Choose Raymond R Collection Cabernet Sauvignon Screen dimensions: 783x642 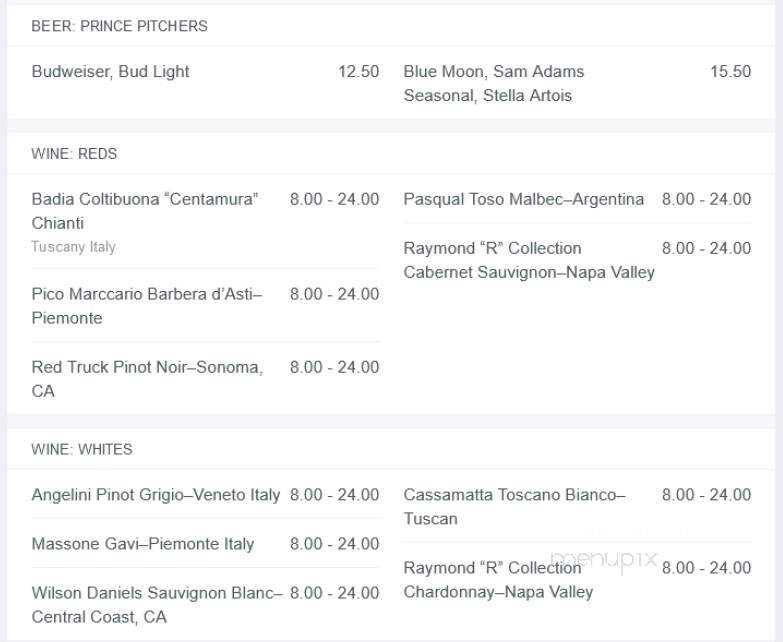pyautogui.click(x=529, y=260)
